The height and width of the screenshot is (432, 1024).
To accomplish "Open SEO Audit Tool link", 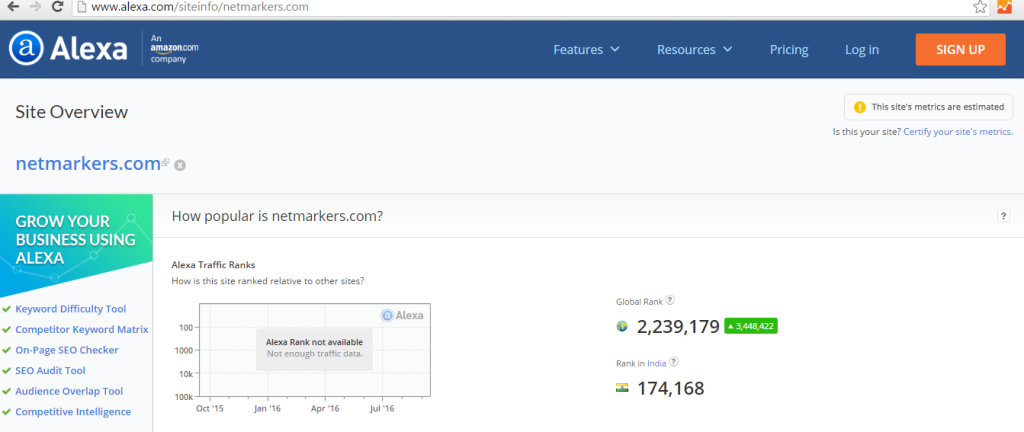I will tap(50, 371).
